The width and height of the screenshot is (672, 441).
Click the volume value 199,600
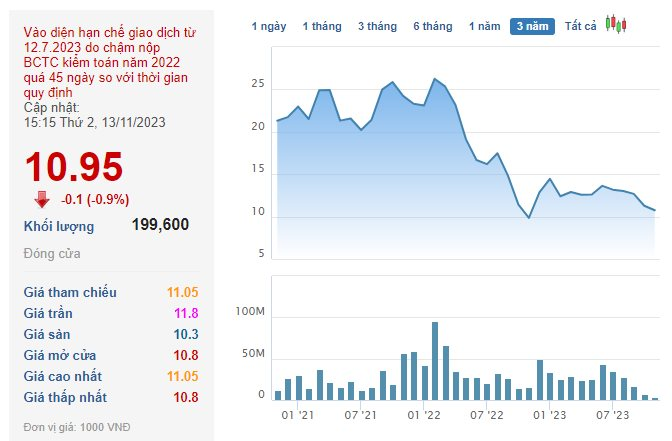tap(160, 225)
